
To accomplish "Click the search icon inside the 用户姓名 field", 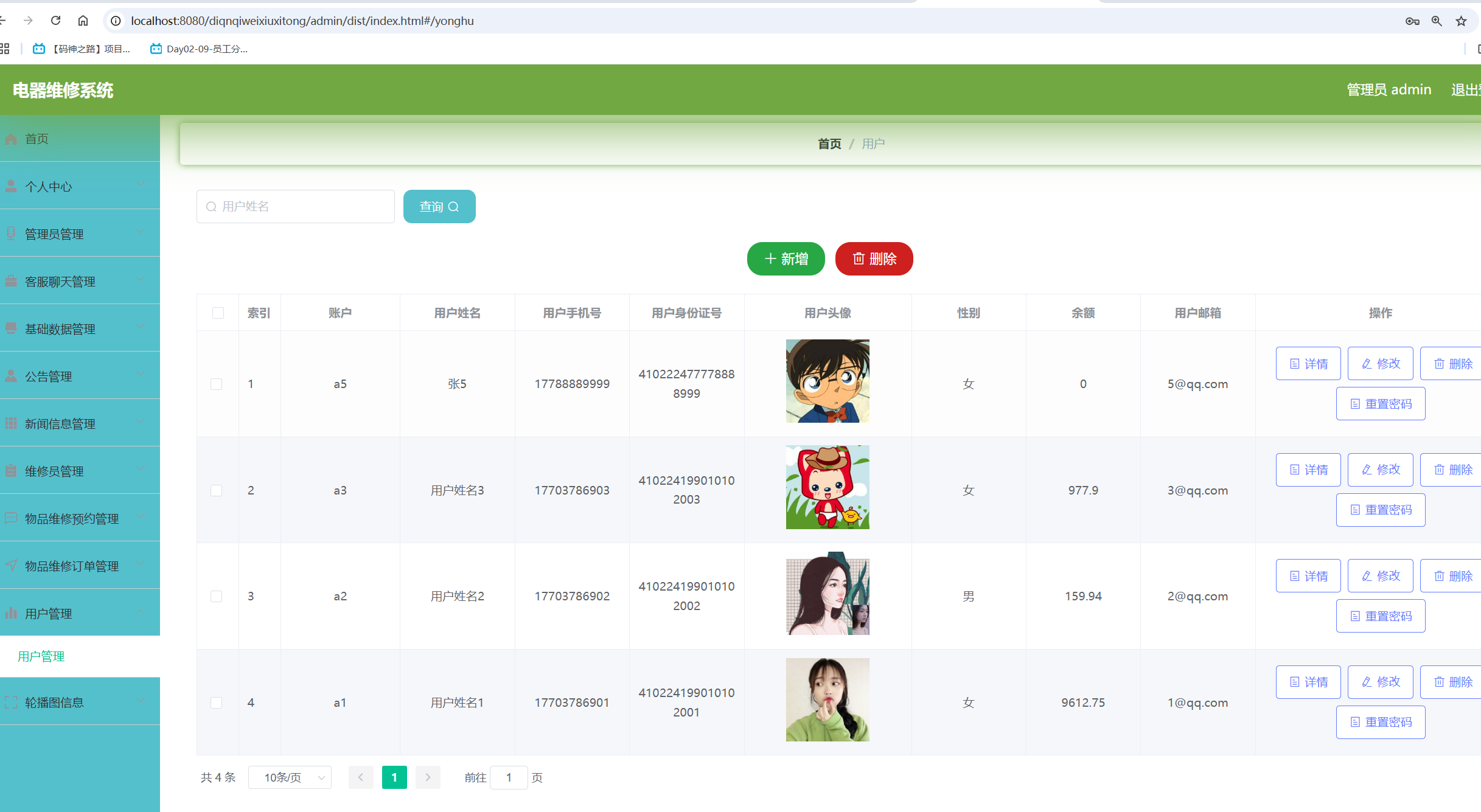I will tap(211, 207).
